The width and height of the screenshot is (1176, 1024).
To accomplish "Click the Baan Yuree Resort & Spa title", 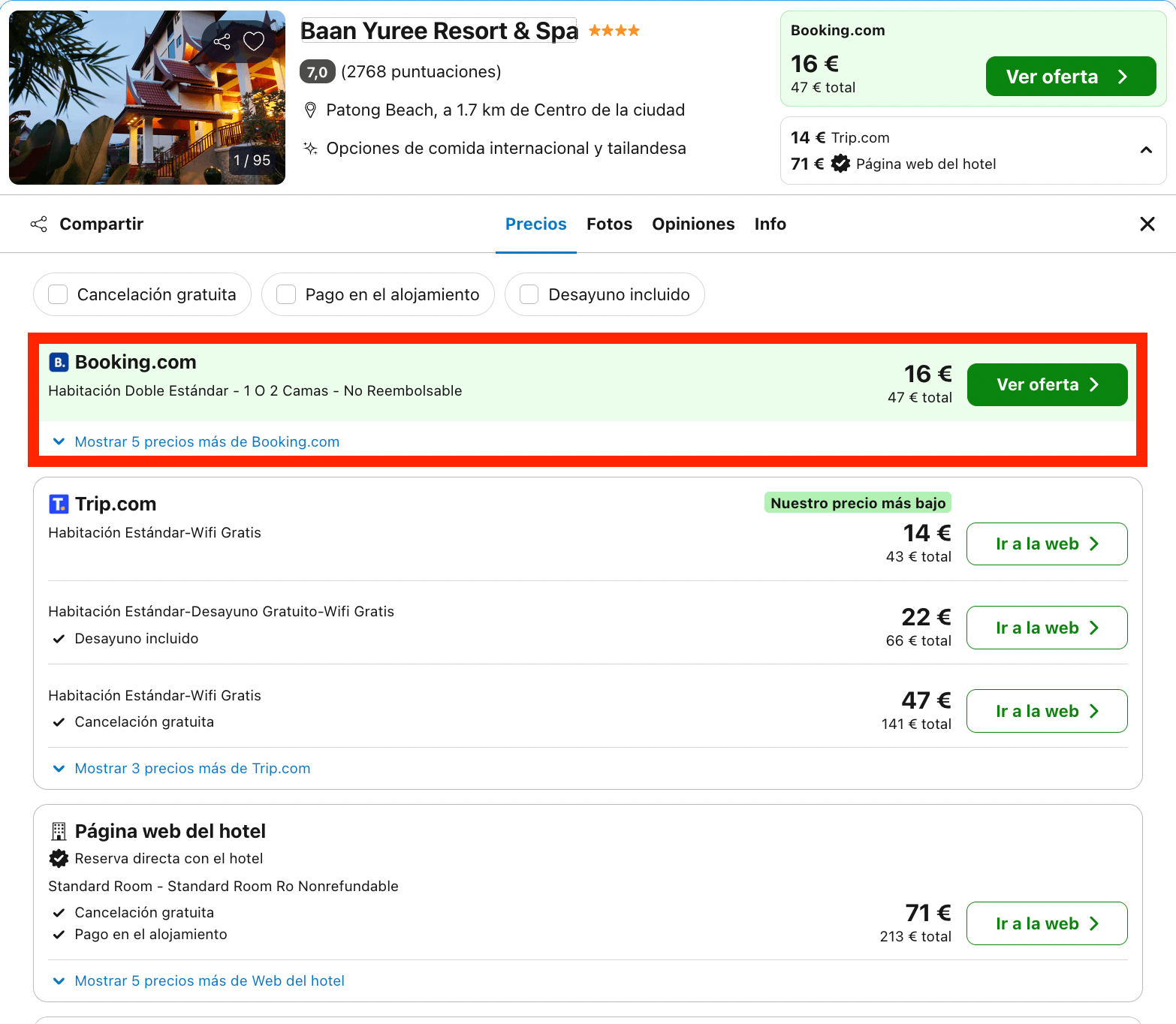I will [439, 31].
